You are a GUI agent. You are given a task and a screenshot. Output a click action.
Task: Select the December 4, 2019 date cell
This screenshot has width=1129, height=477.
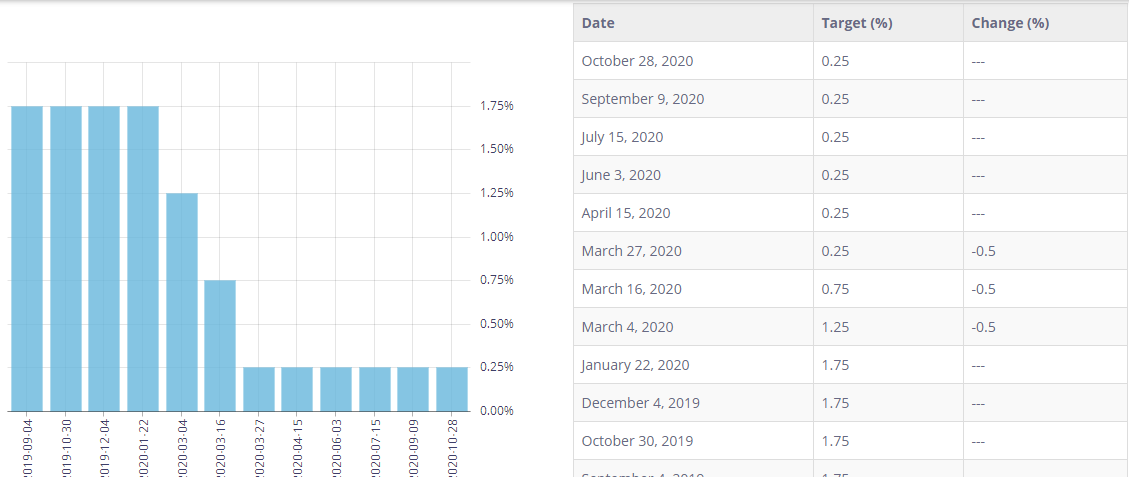tap(640, 403)
